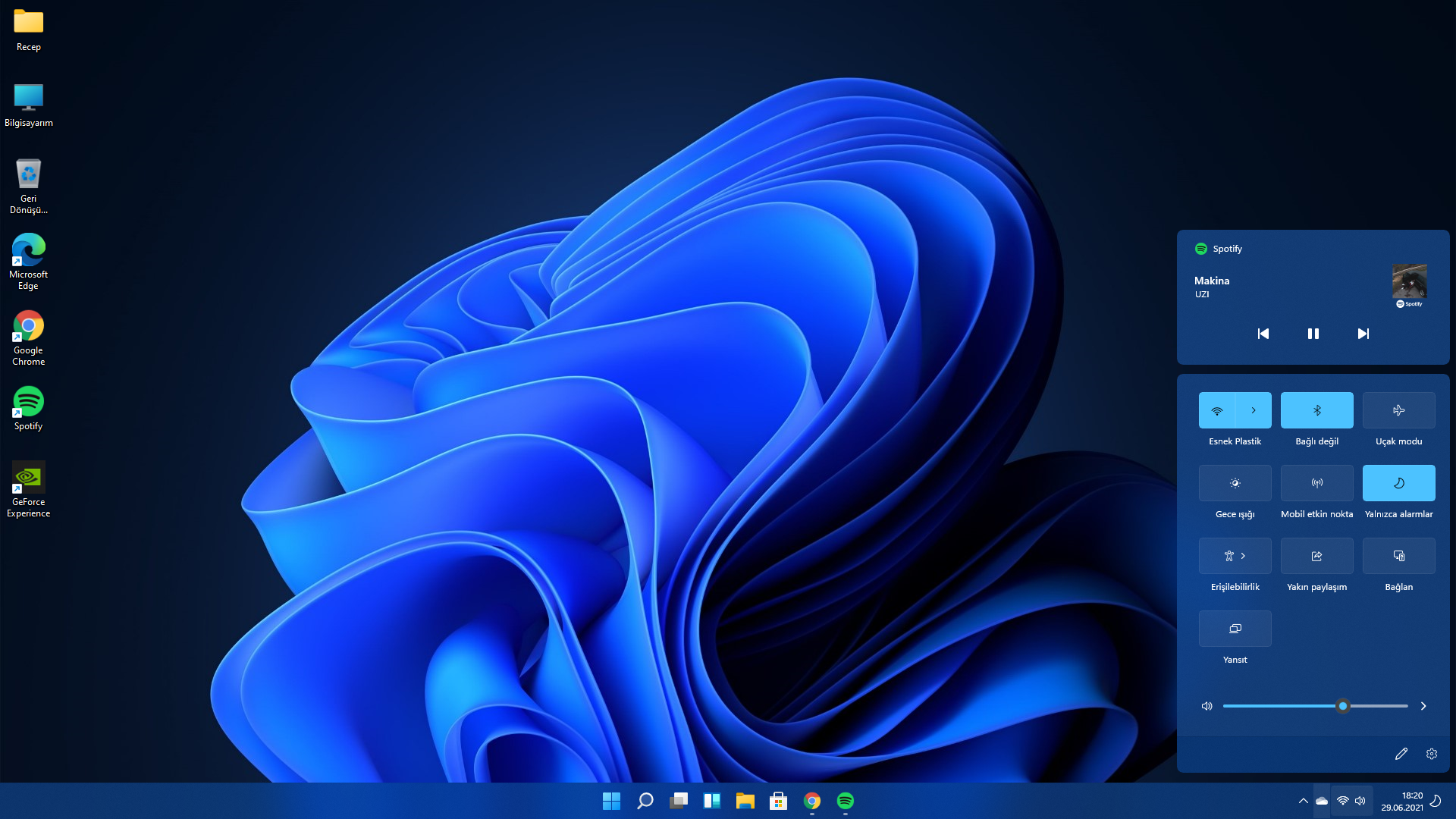Disable Yalnızca alarmlar focus assist
This screenshot has height=819, width=1456.
pyautogui.click(x=1398, y=483)
